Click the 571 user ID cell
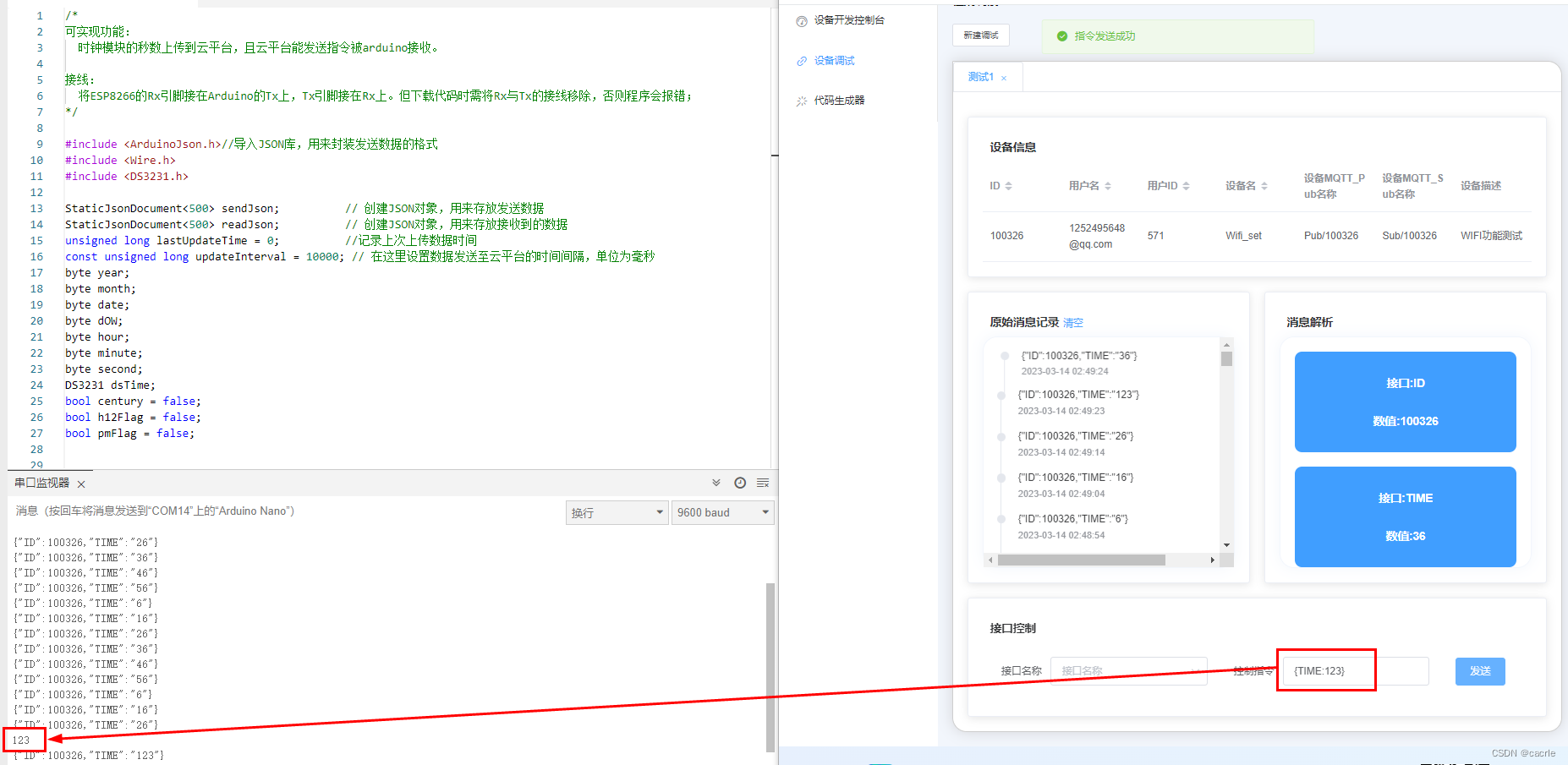Image resolution: width=1568 pixels, height=765 pixels. click(1156, 236)
